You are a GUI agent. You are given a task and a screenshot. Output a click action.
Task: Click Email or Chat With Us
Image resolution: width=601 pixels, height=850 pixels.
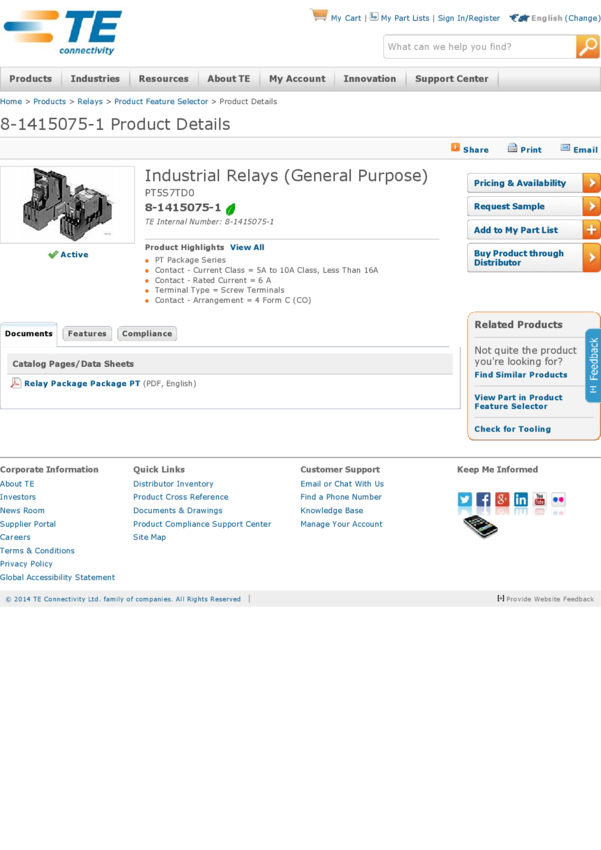pos(342,484)
